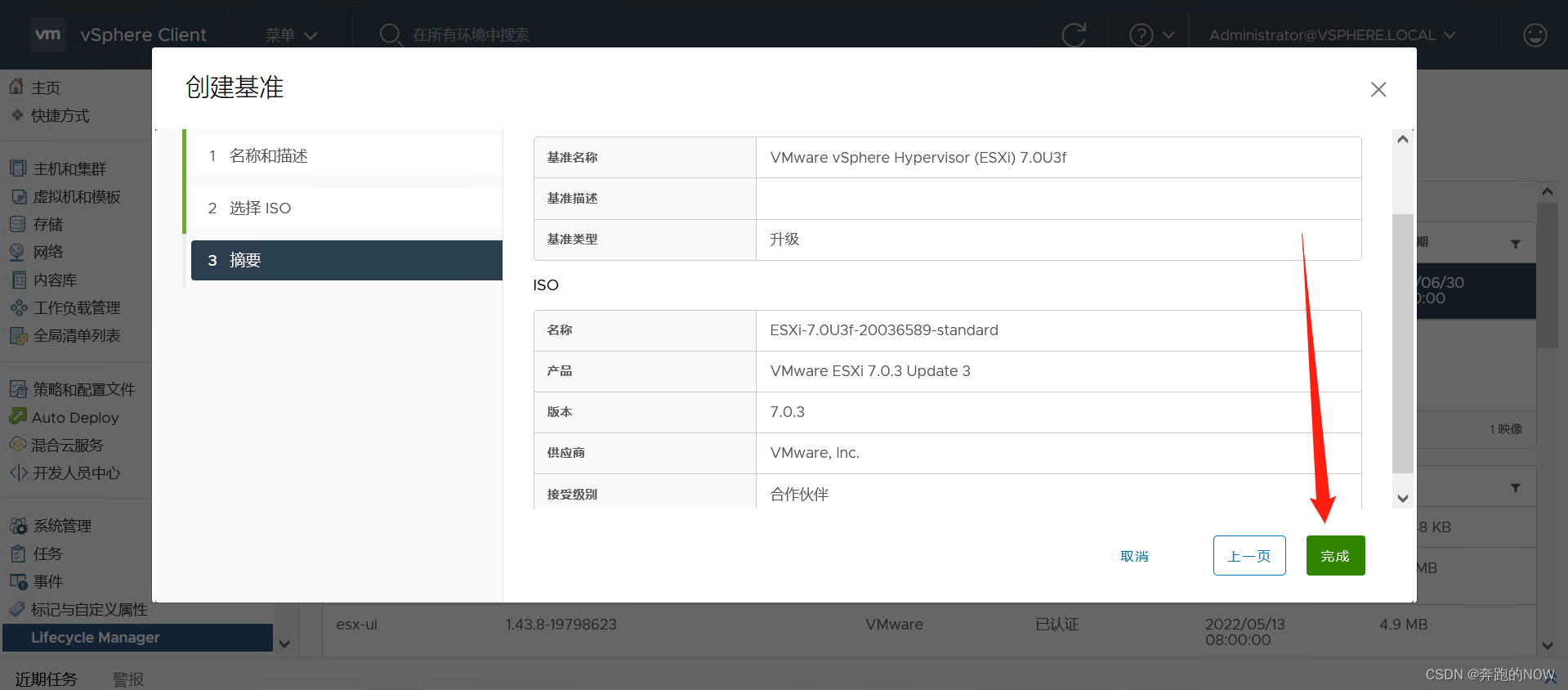Image resolution: width=1568 pixels, height=690 pixels.
Task: Click the 主页 home icon
Action: click(x=16, y=87)
